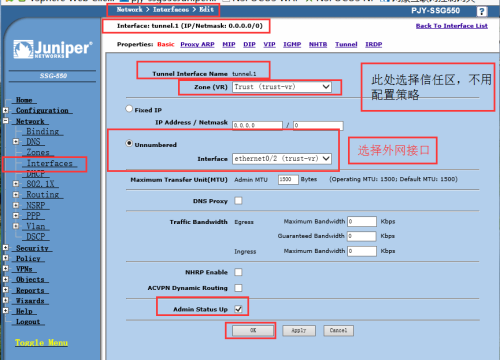Screen dimensions: 500x360
Task: Switch to the Basic properties tab
Action: (166, 44)
